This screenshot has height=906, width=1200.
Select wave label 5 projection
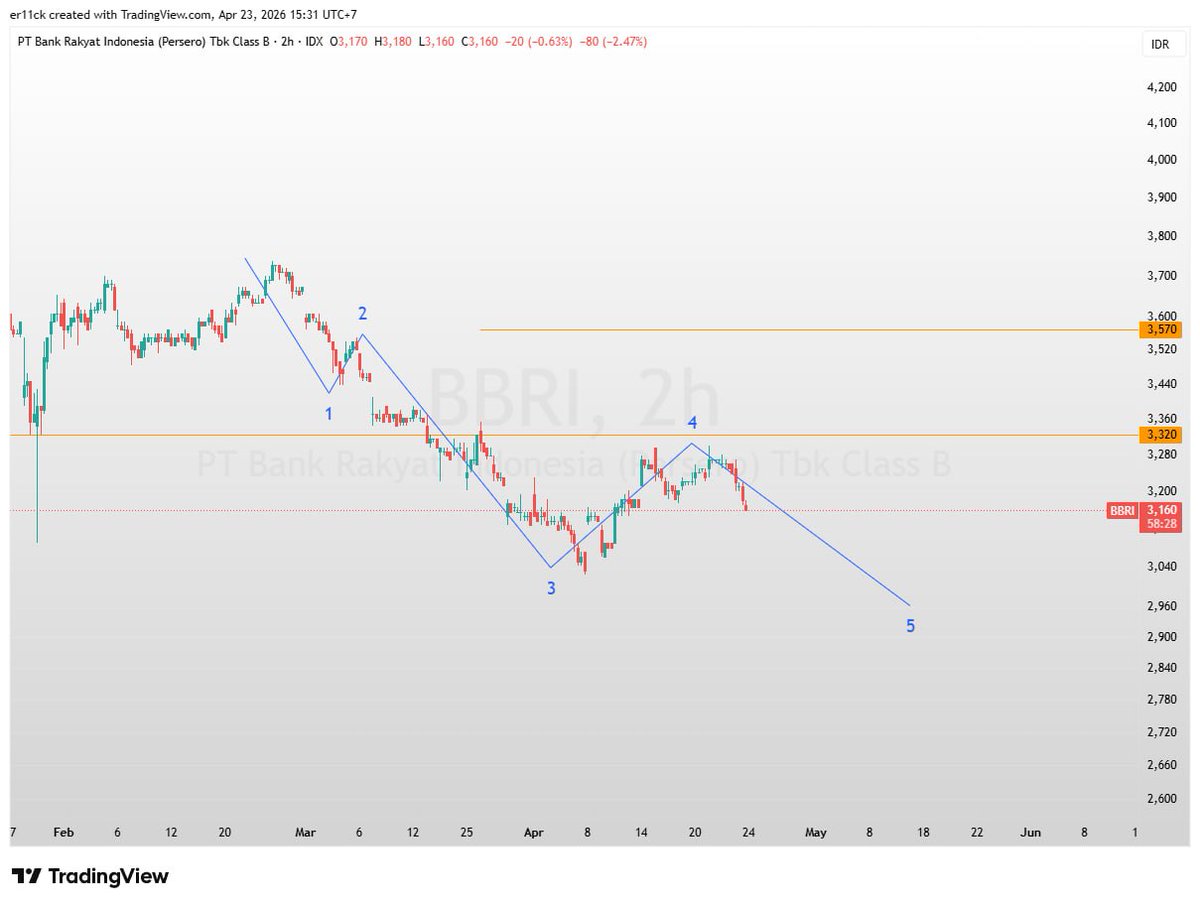(x=910, y=627)
